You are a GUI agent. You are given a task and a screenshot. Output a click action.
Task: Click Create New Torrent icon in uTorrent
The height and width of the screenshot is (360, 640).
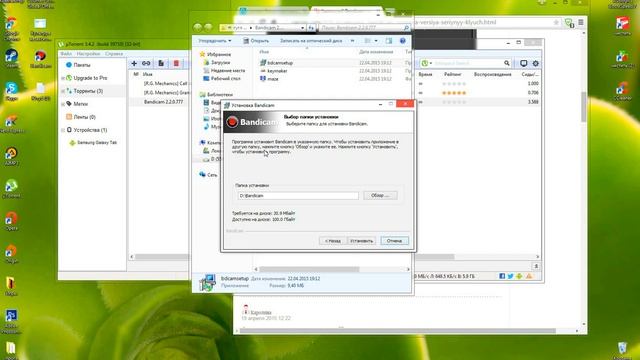[161, 63]
